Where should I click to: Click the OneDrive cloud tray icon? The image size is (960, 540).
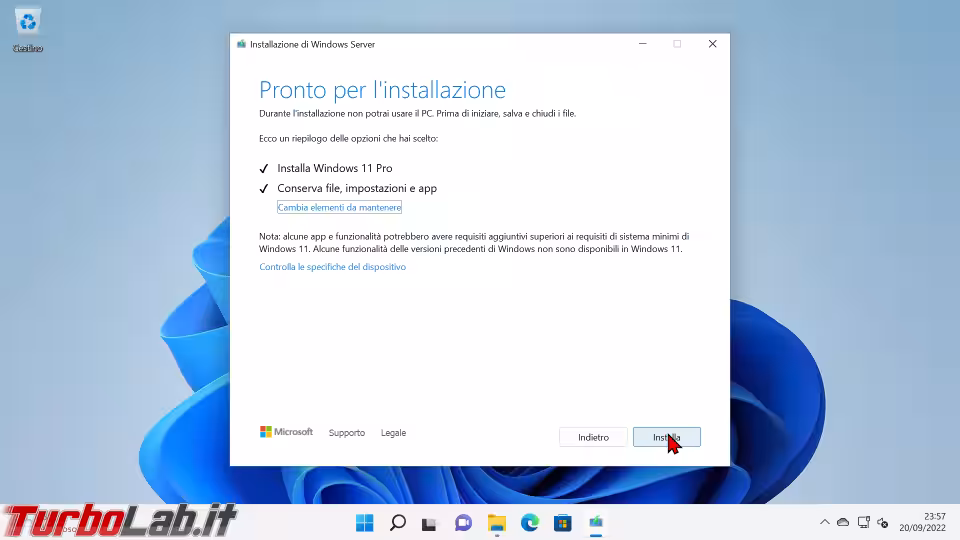(843, 522)
